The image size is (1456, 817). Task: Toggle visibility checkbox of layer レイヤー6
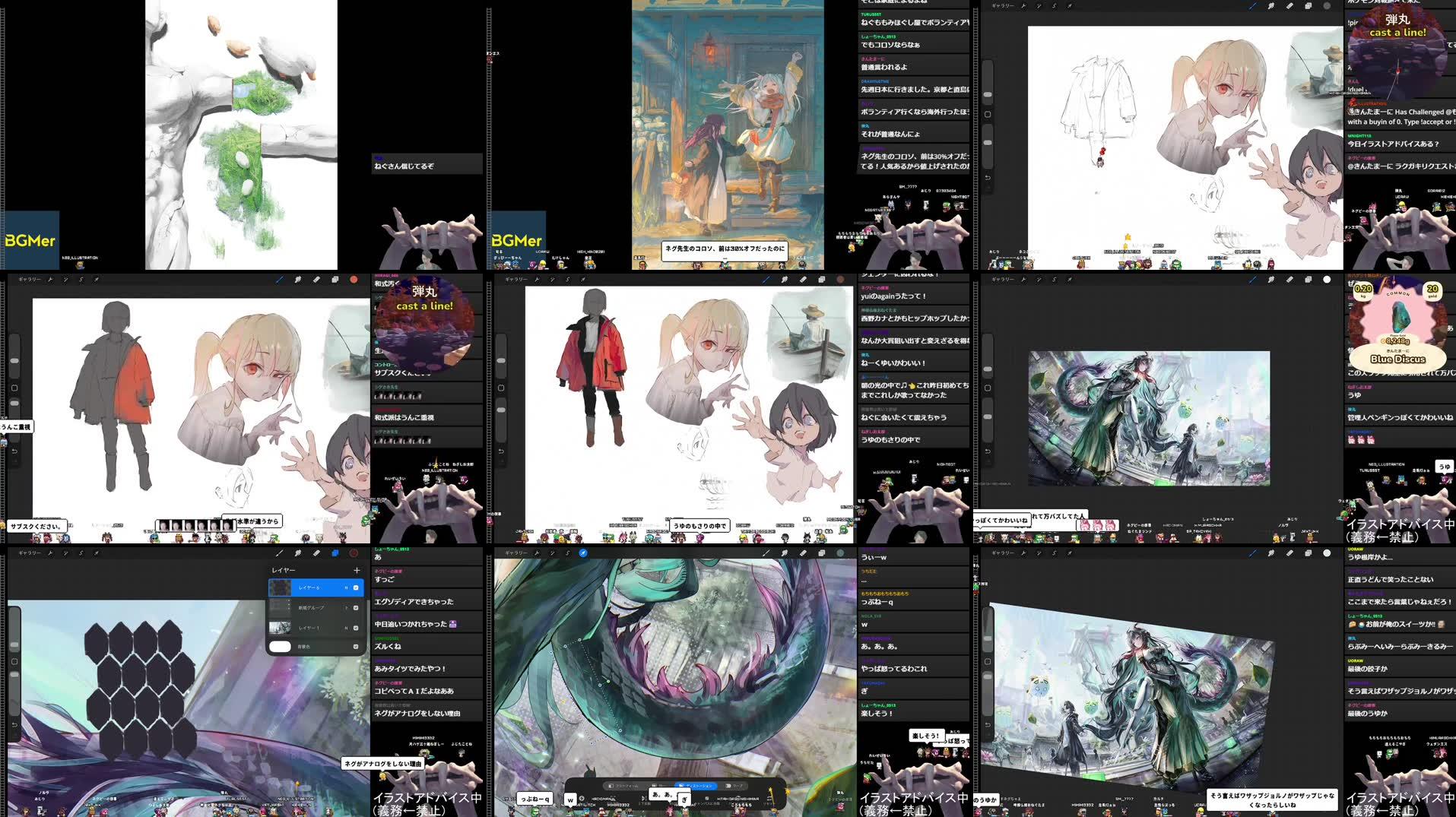pyautogui.click(x=356, y=587)
